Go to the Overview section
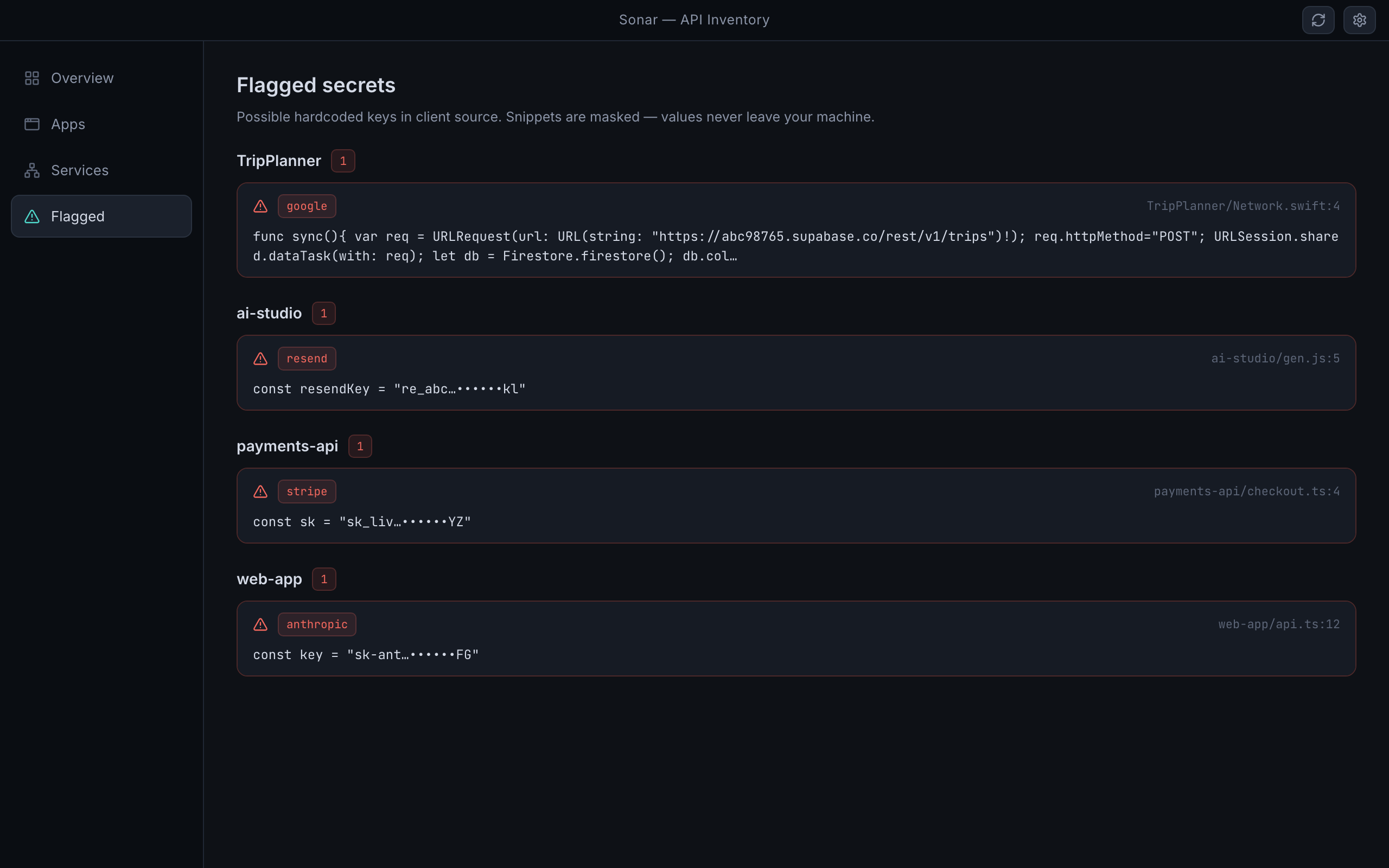The image size is (1389, 868). 101,78
